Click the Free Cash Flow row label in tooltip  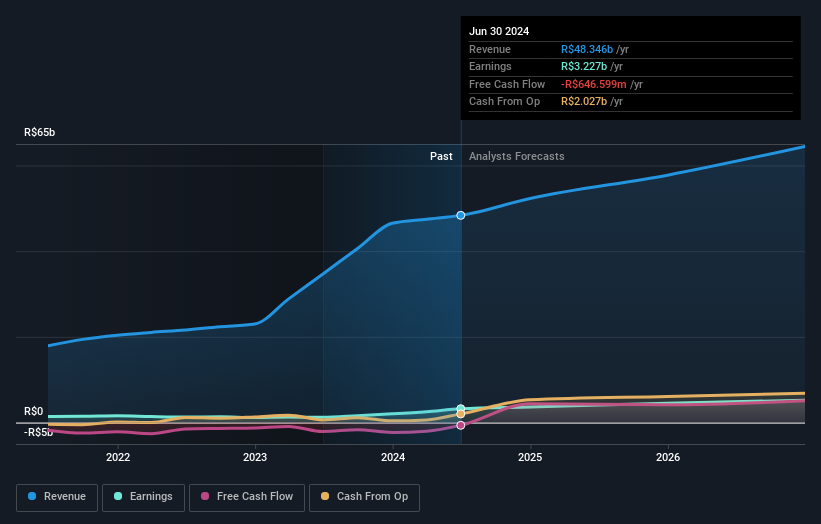coord(507,84)
